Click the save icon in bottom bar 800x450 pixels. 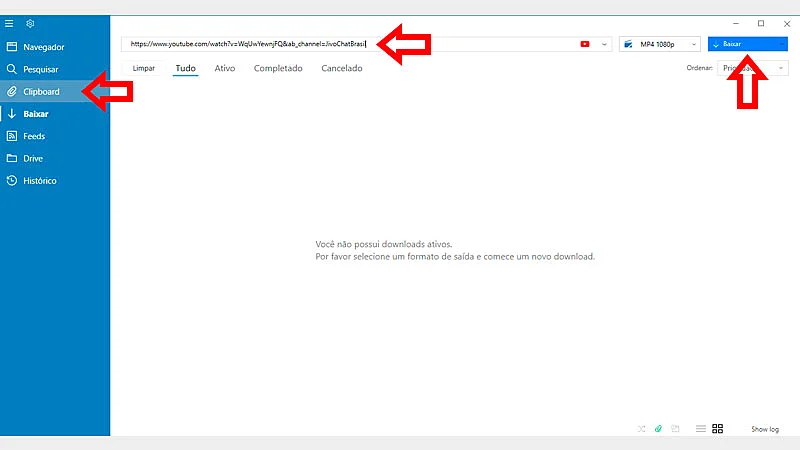[675, 429]
